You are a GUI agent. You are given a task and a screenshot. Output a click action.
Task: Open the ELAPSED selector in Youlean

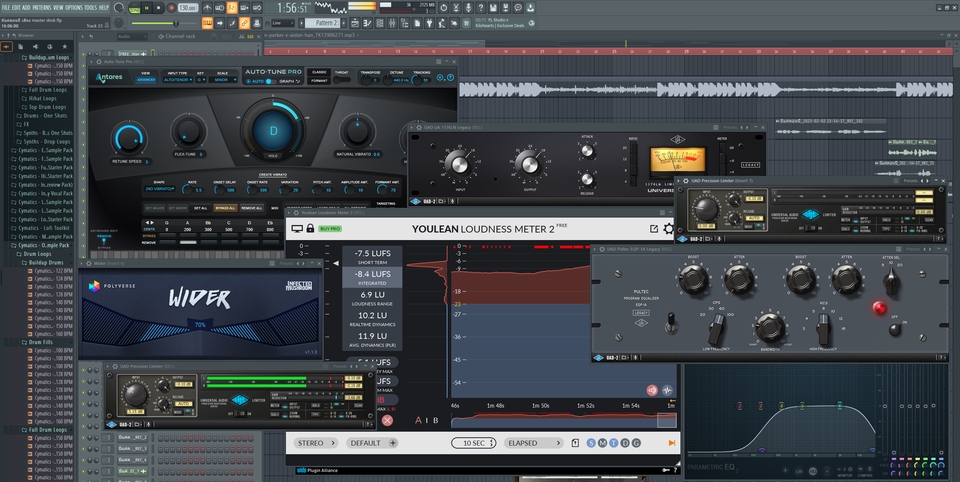533,443
